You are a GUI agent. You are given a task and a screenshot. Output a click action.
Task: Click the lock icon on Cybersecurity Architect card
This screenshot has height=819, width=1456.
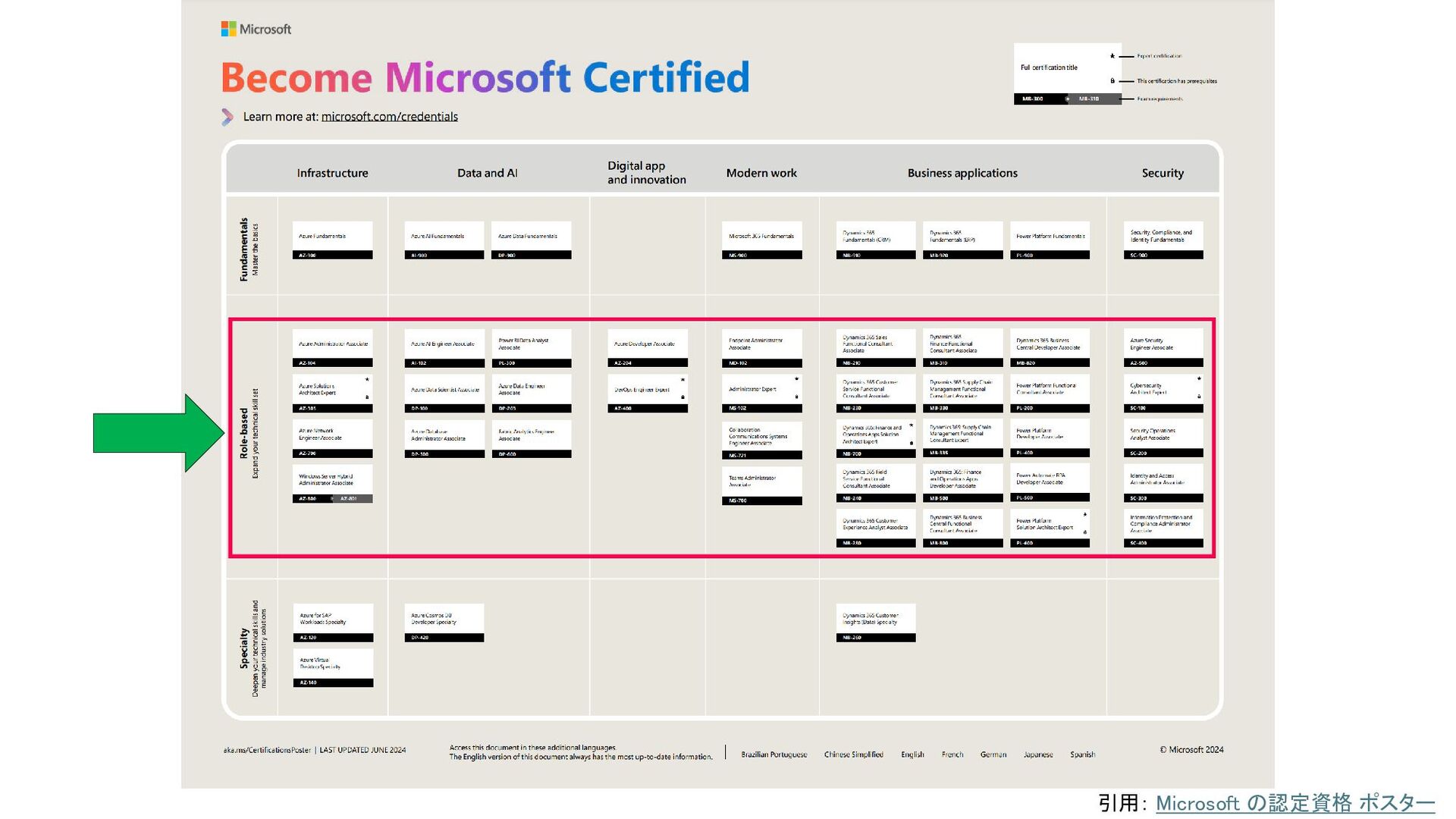pyautogui.click(x=1199, y=397)
